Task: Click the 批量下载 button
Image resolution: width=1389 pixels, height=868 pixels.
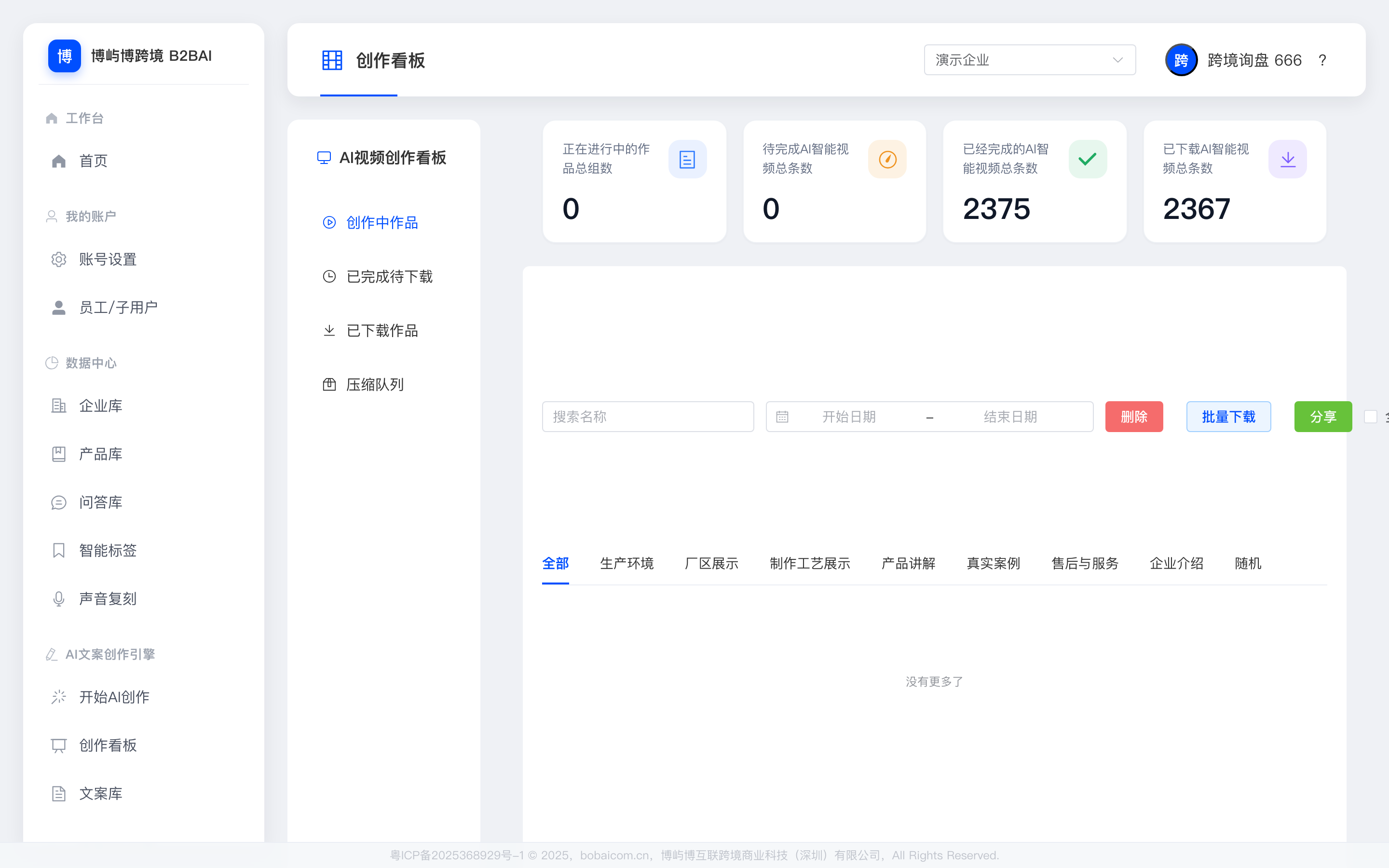Action: (x=1228, y=417)
